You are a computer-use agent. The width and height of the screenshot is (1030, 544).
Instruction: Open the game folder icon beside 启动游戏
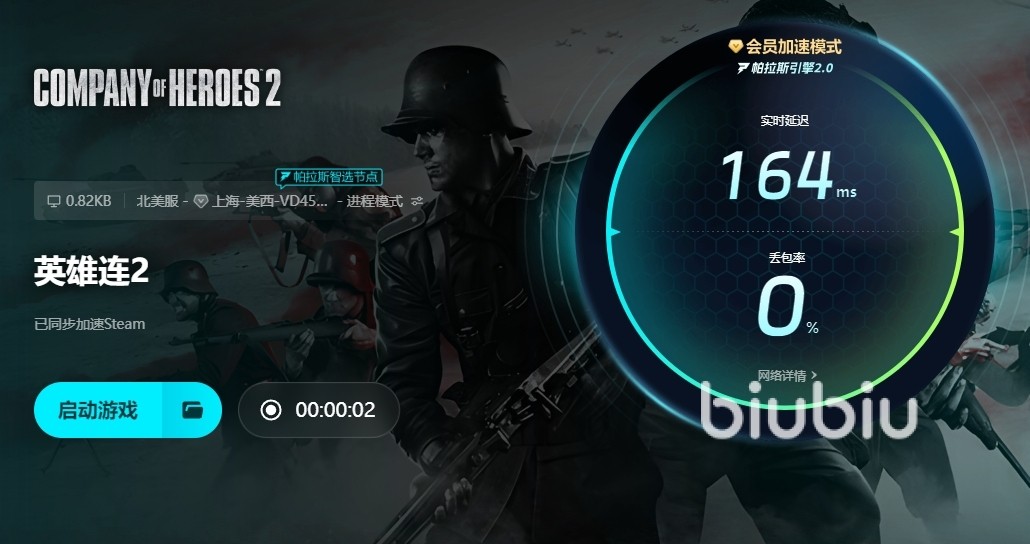(x=192, y=410)
